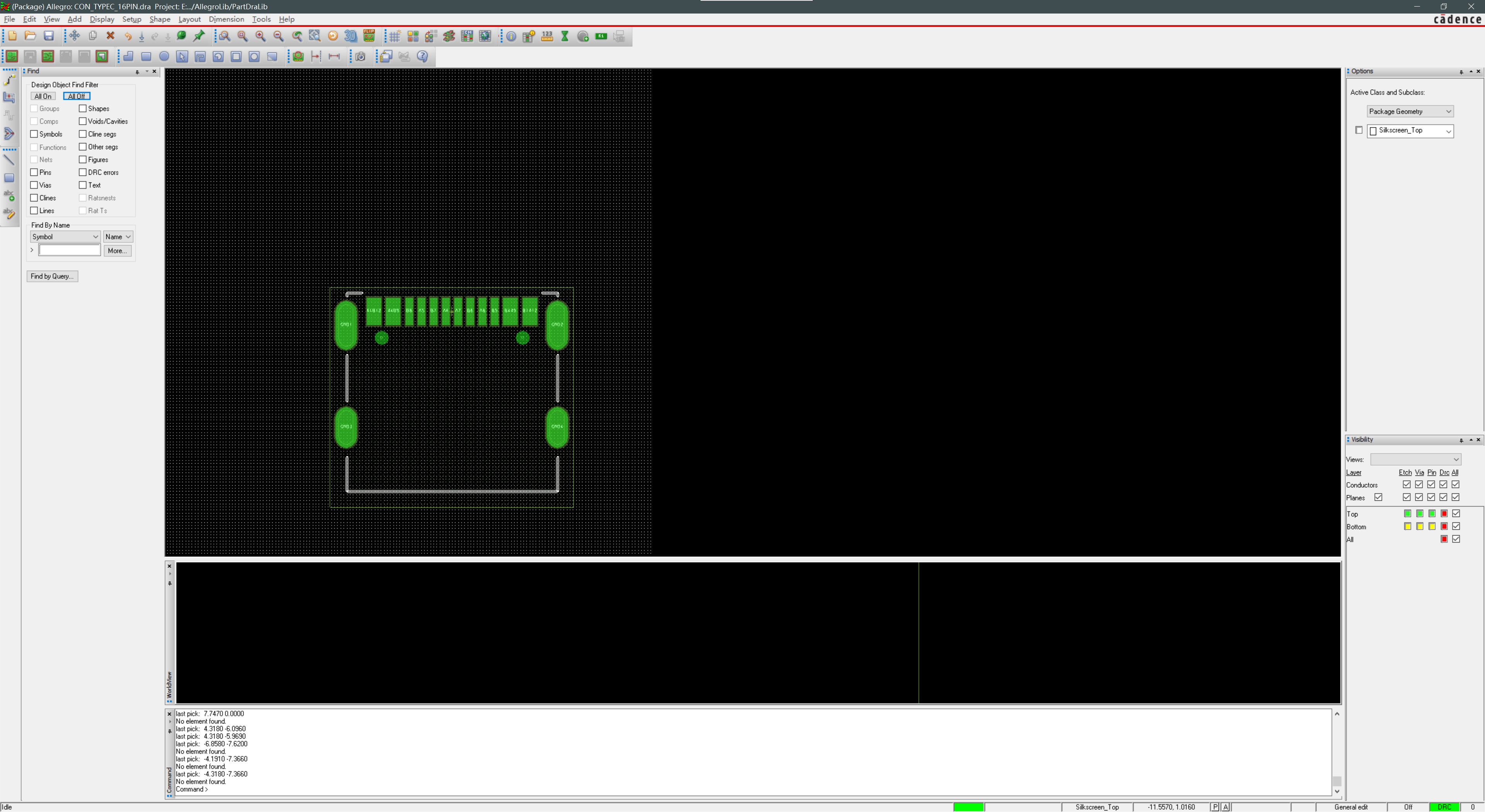Open the Display menu in menu bar
1485x812 pixels.
tap(100, 19)
